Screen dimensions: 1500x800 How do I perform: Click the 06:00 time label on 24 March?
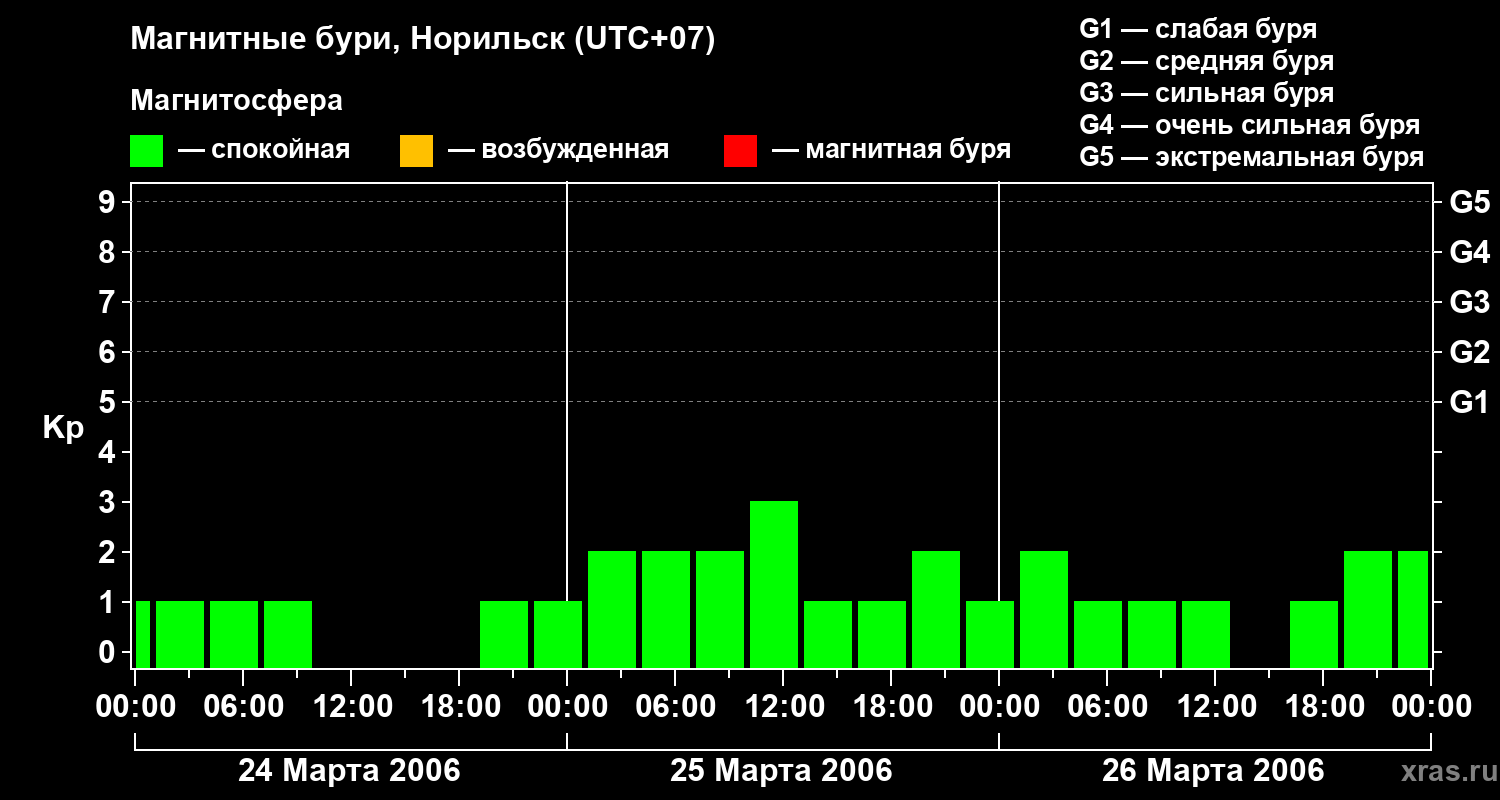pos(243,707)
